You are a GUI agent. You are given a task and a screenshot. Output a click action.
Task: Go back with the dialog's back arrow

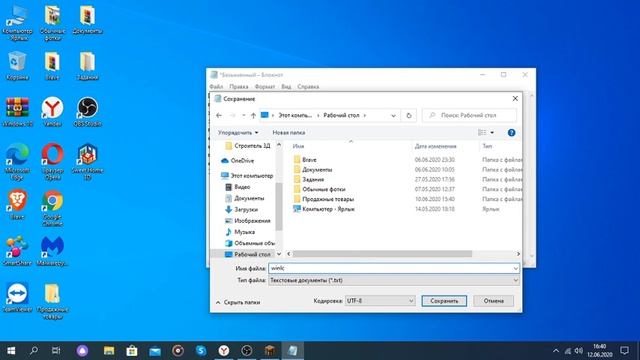click(x=219, y=116)
